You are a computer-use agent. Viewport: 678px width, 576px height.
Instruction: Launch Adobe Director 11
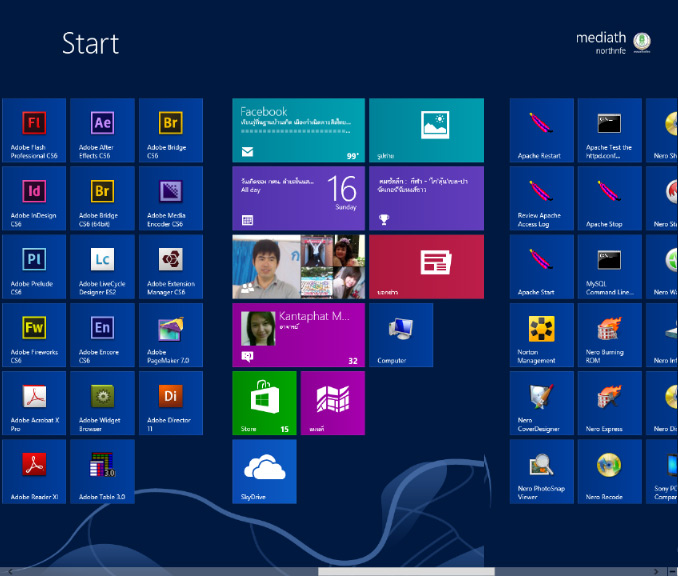tap(171, 403)
